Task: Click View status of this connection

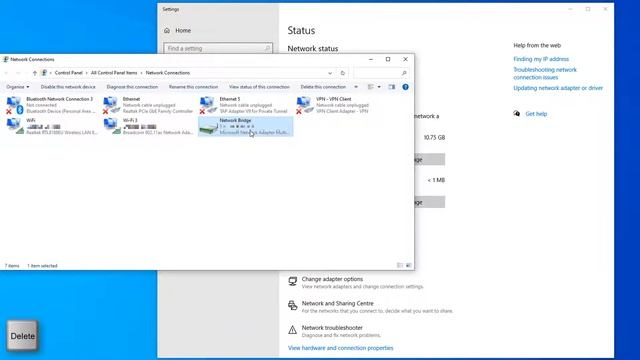Action: [259, 87]
